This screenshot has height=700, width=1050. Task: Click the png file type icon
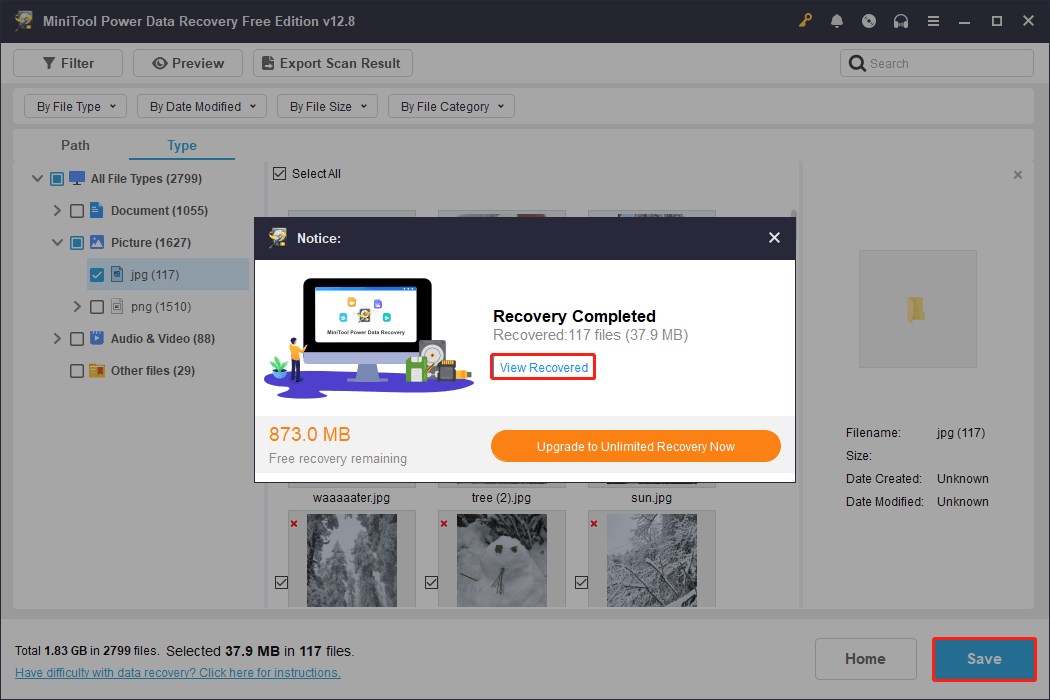click(117, 306)
